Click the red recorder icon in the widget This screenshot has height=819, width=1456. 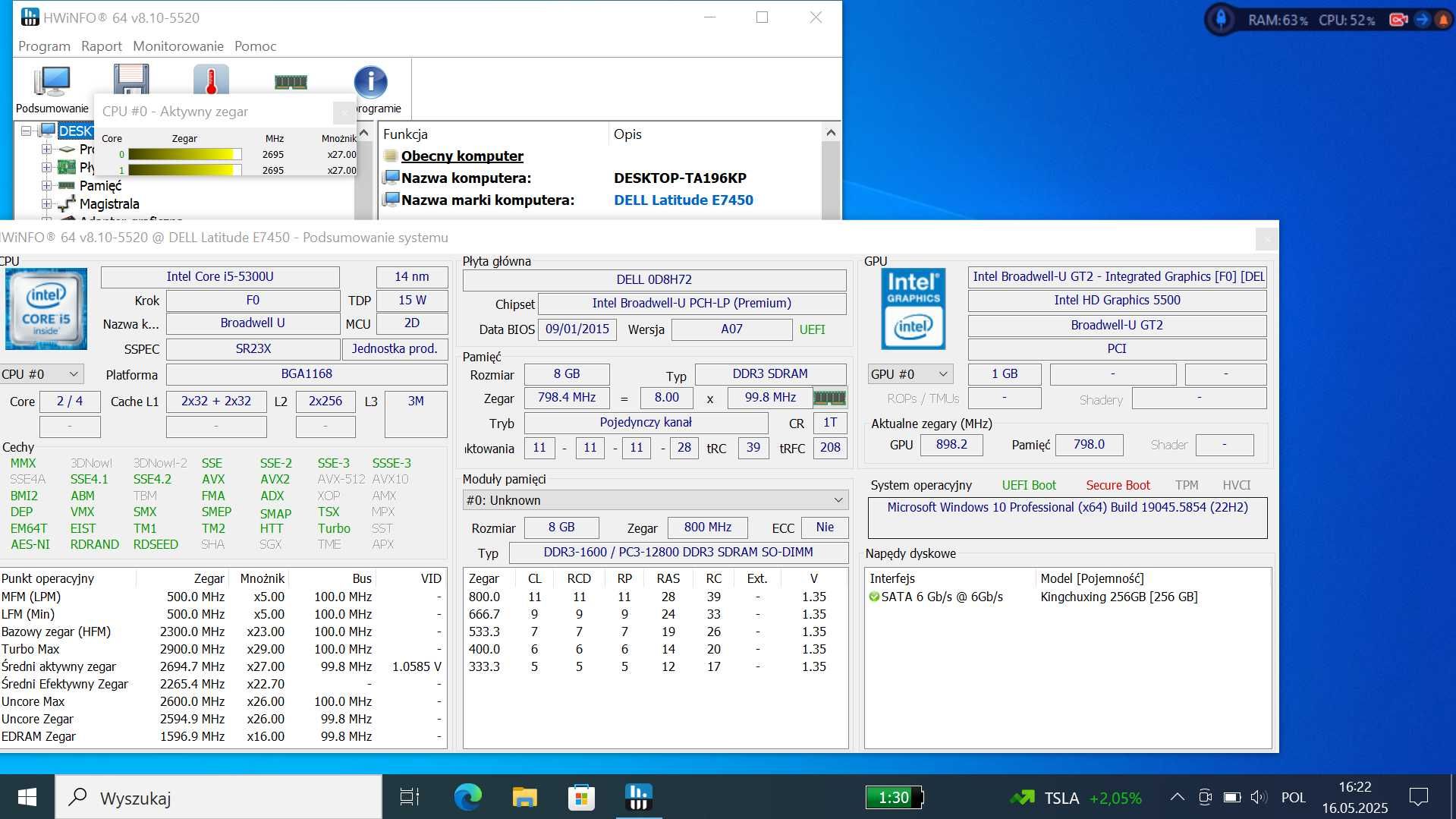(x=1398, y=20)
